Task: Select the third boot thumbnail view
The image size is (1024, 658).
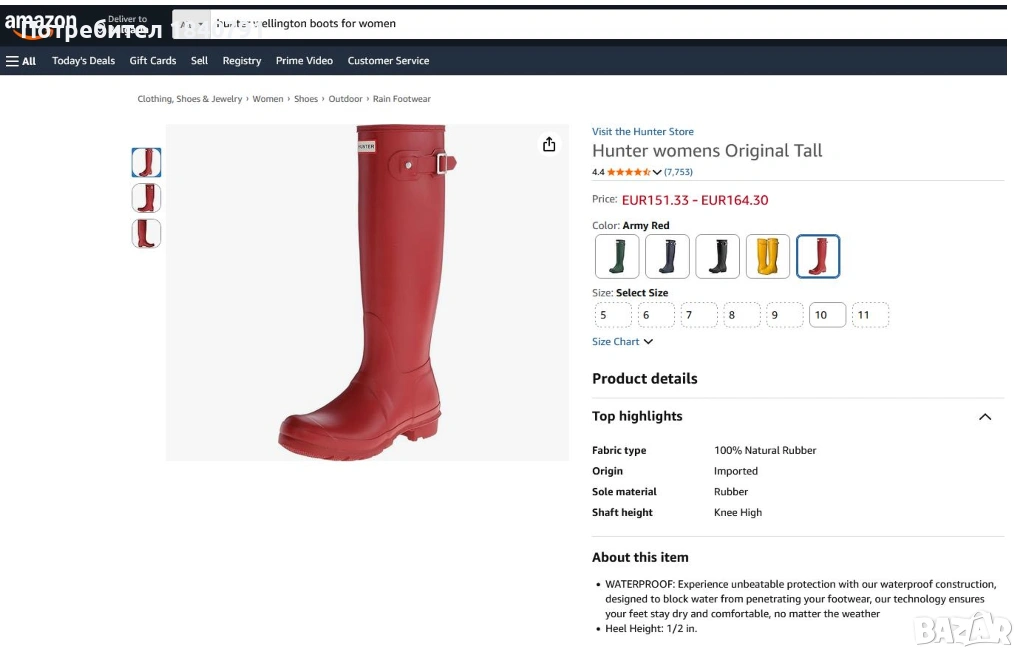Action: pyautogui.click(x=146, y=233)
